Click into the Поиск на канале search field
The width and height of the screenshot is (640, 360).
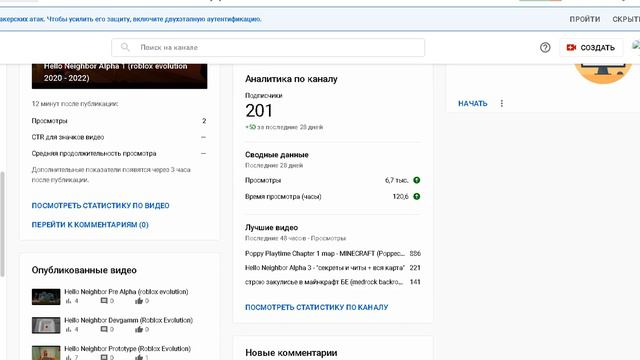click(268, 47)
